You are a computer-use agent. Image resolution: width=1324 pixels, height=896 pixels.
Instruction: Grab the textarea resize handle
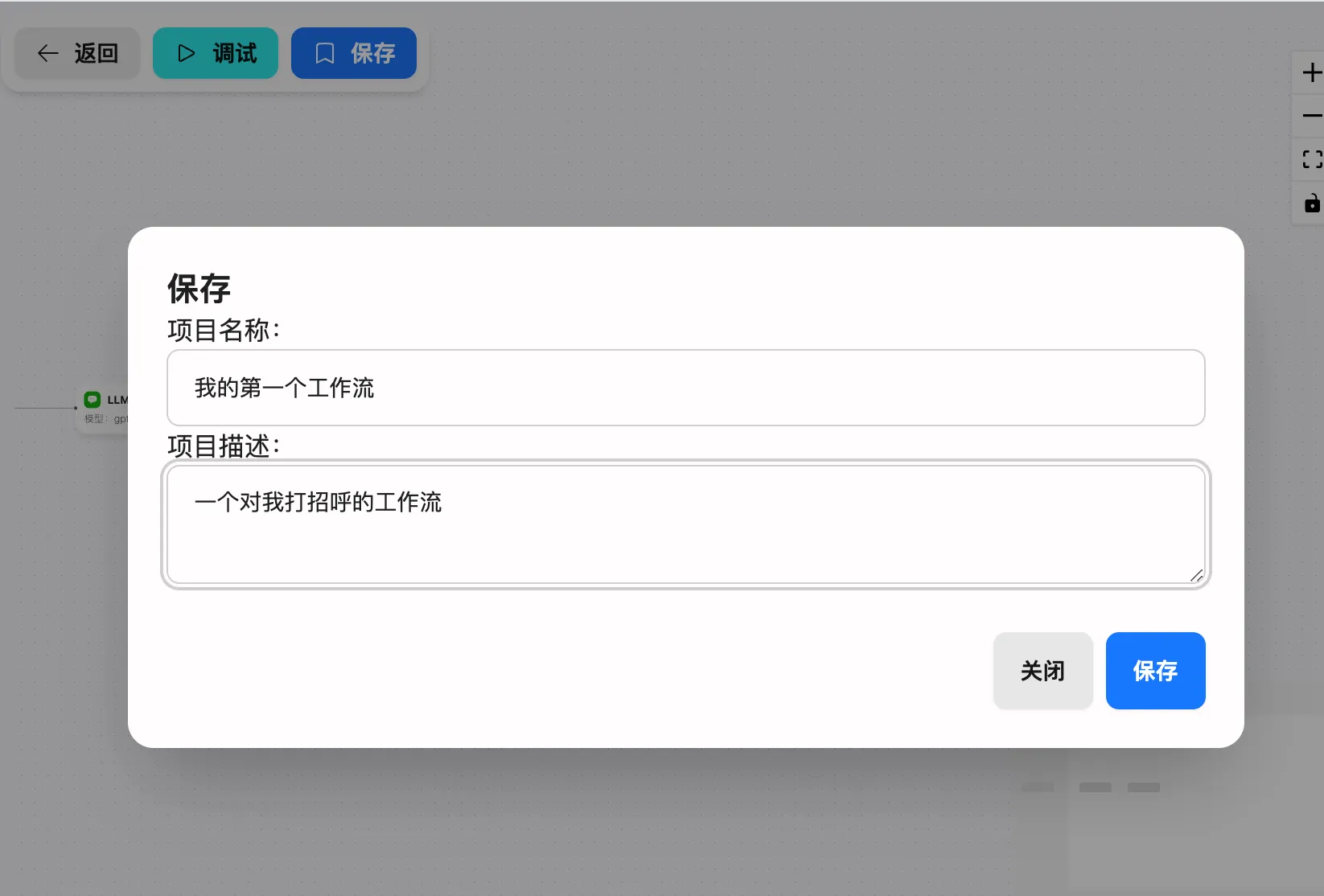point(1196,575)
